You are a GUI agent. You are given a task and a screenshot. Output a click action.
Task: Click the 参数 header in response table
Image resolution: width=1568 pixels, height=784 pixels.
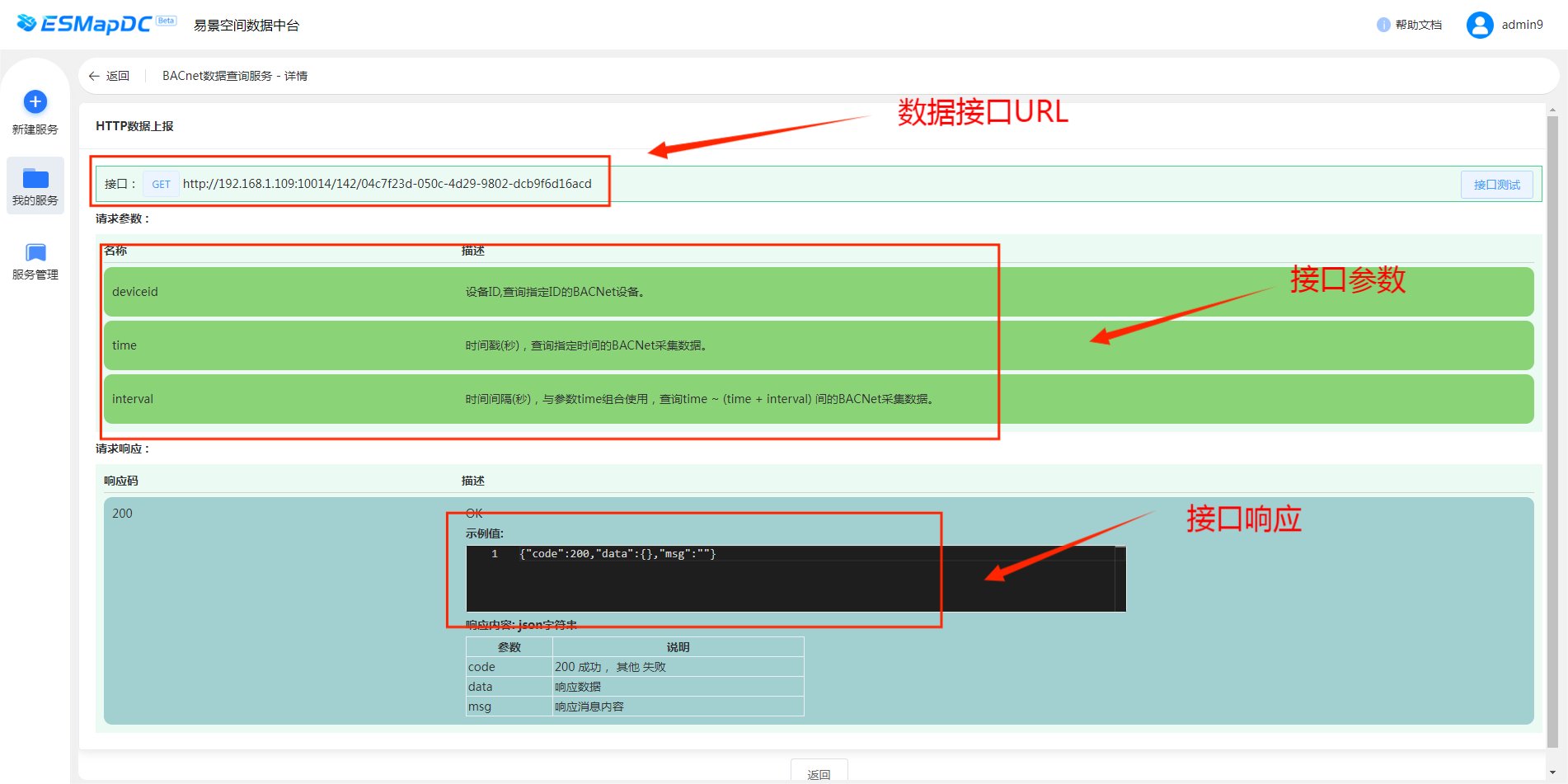click(509, 647)
